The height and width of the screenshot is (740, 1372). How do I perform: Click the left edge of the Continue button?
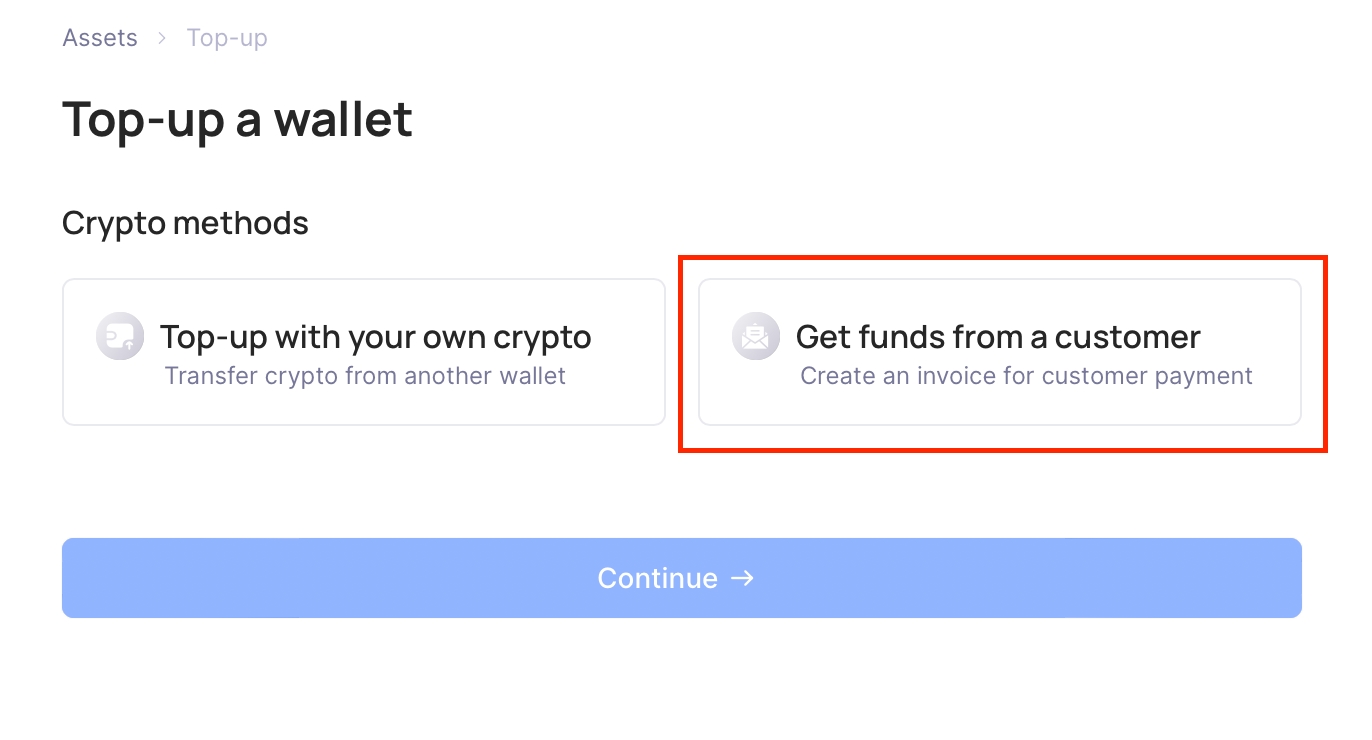coord(80,578)
